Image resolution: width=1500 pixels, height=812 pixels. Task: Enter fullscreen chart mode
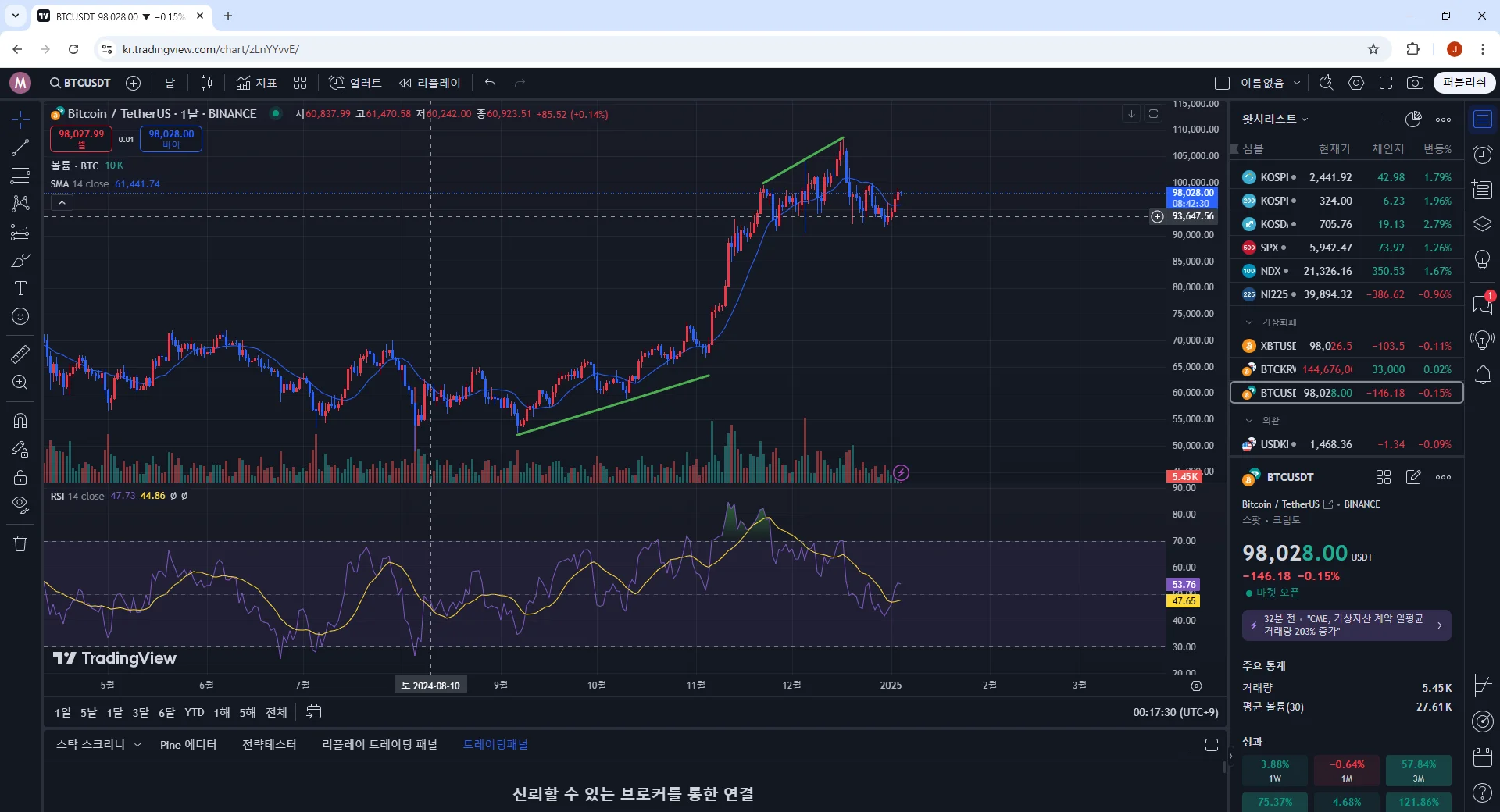pyautogui.click(x=1386, y=83)
